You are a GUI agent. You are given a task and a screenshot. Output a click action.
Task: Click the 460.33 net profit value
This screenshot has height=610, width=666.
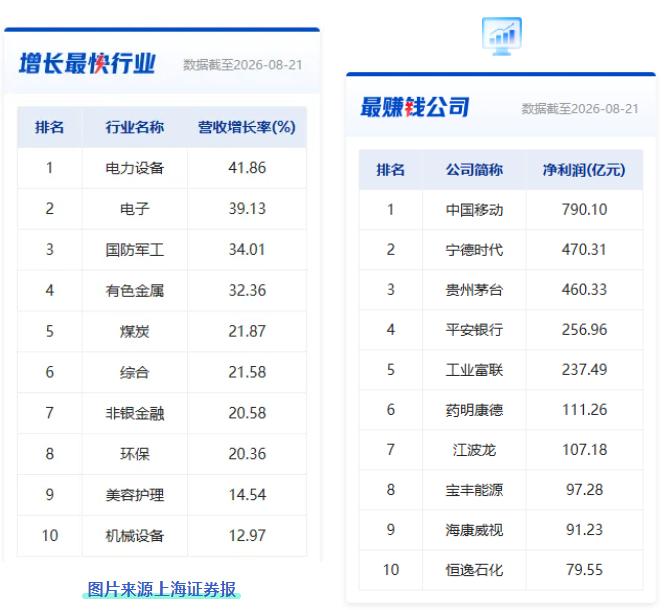pos(584,290)
